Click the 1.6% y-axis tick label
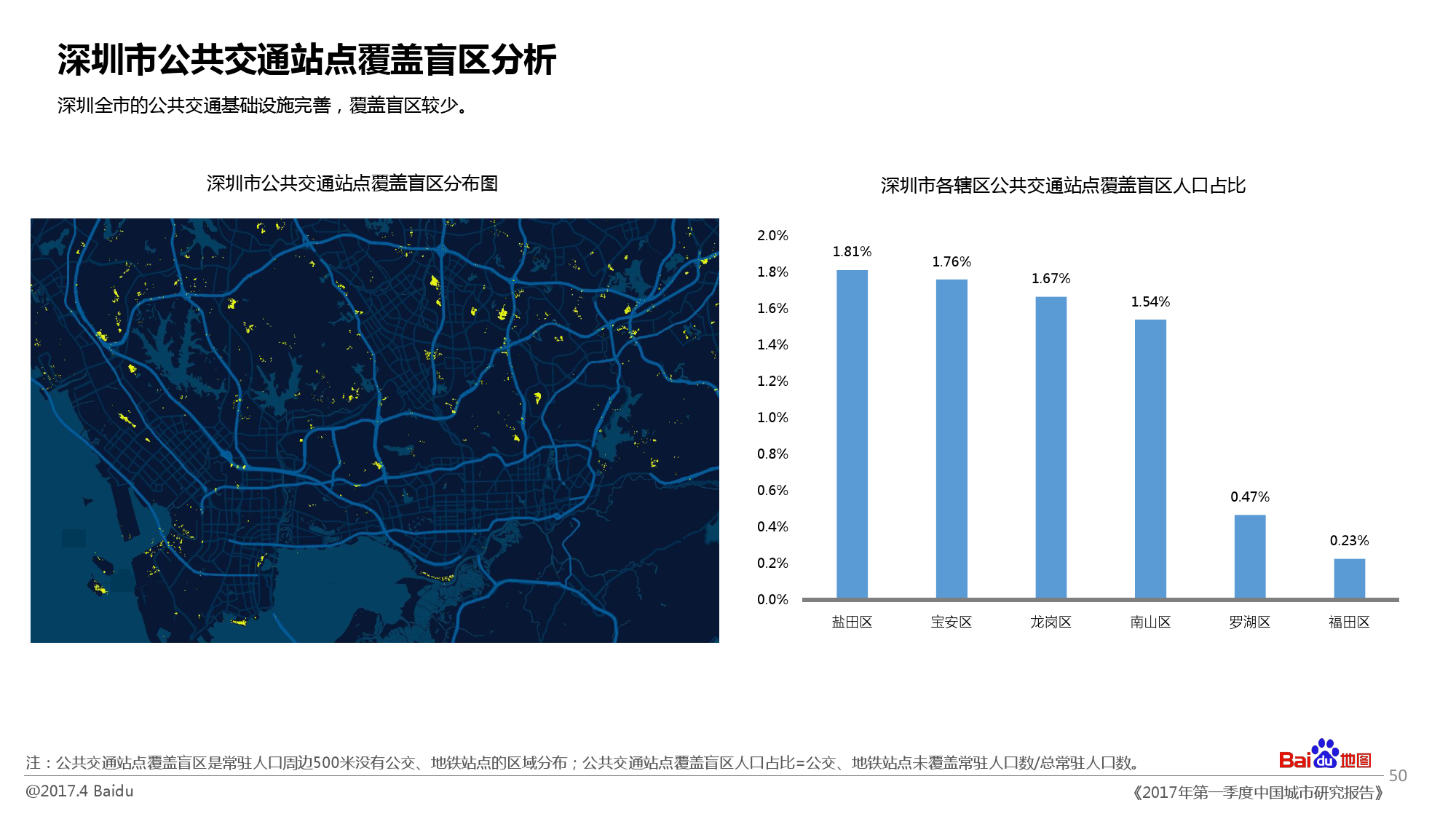1456x819 pixels. (772, 308)
